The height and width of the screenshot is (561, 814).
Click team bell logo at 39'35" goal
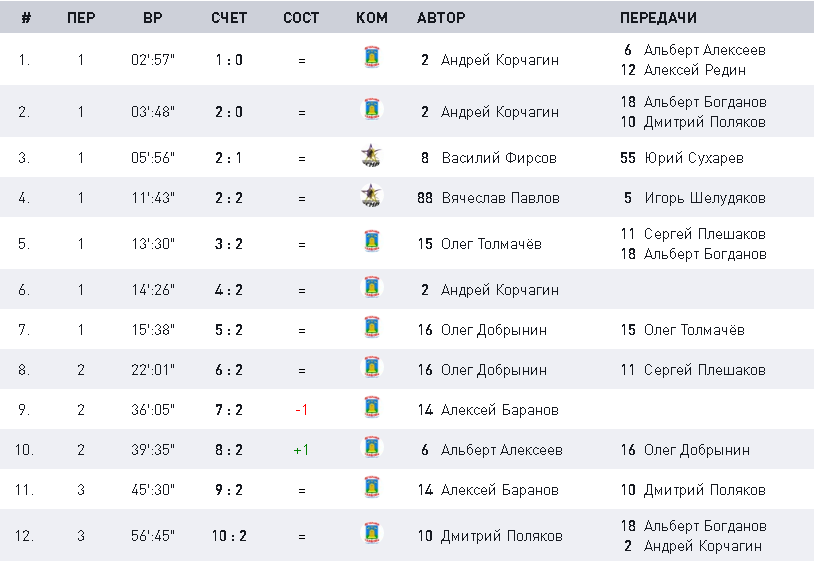pos(372,447)
